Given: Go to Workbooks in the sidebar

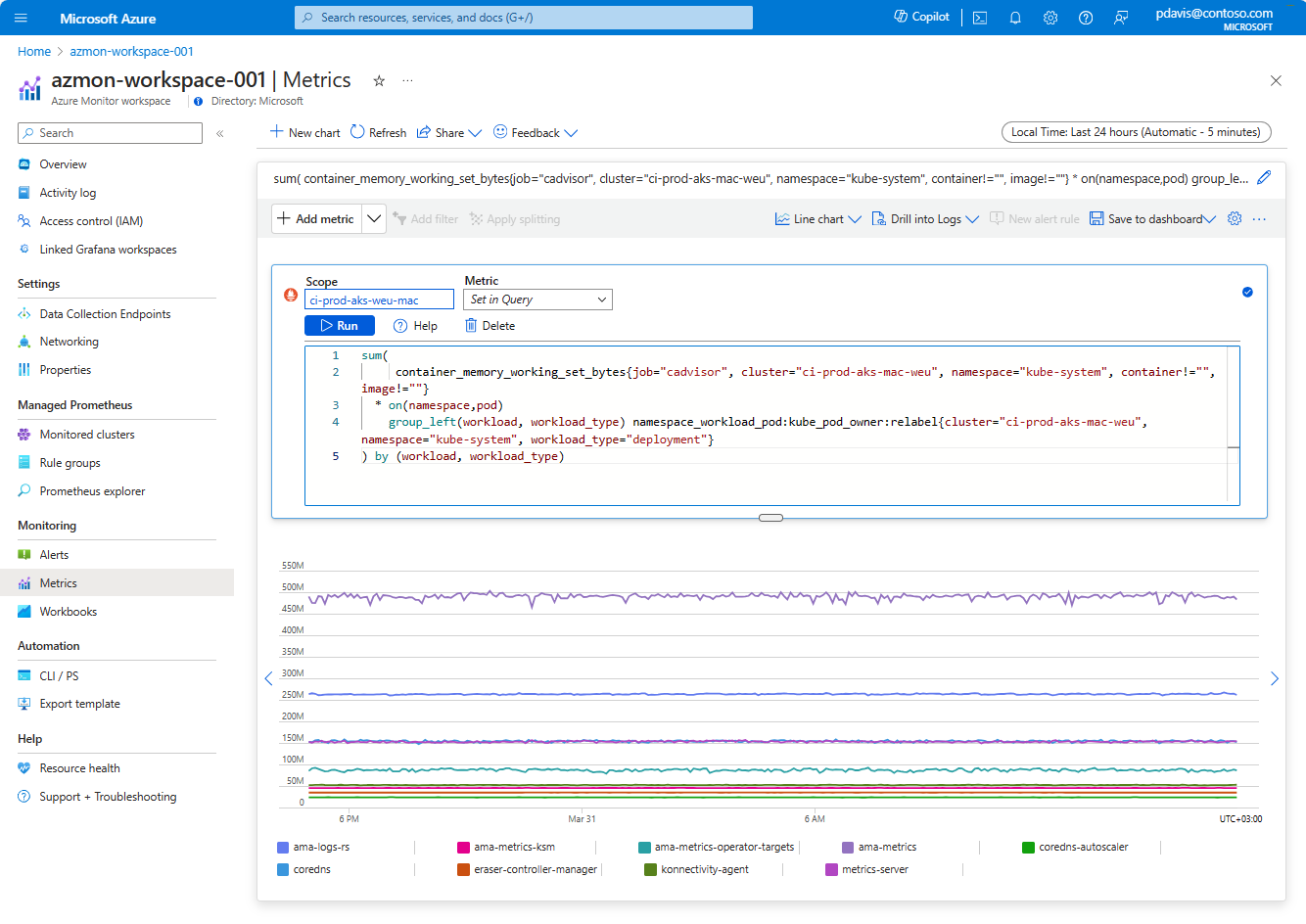Looking at the screenshot, I should click(x=69, y=612).
